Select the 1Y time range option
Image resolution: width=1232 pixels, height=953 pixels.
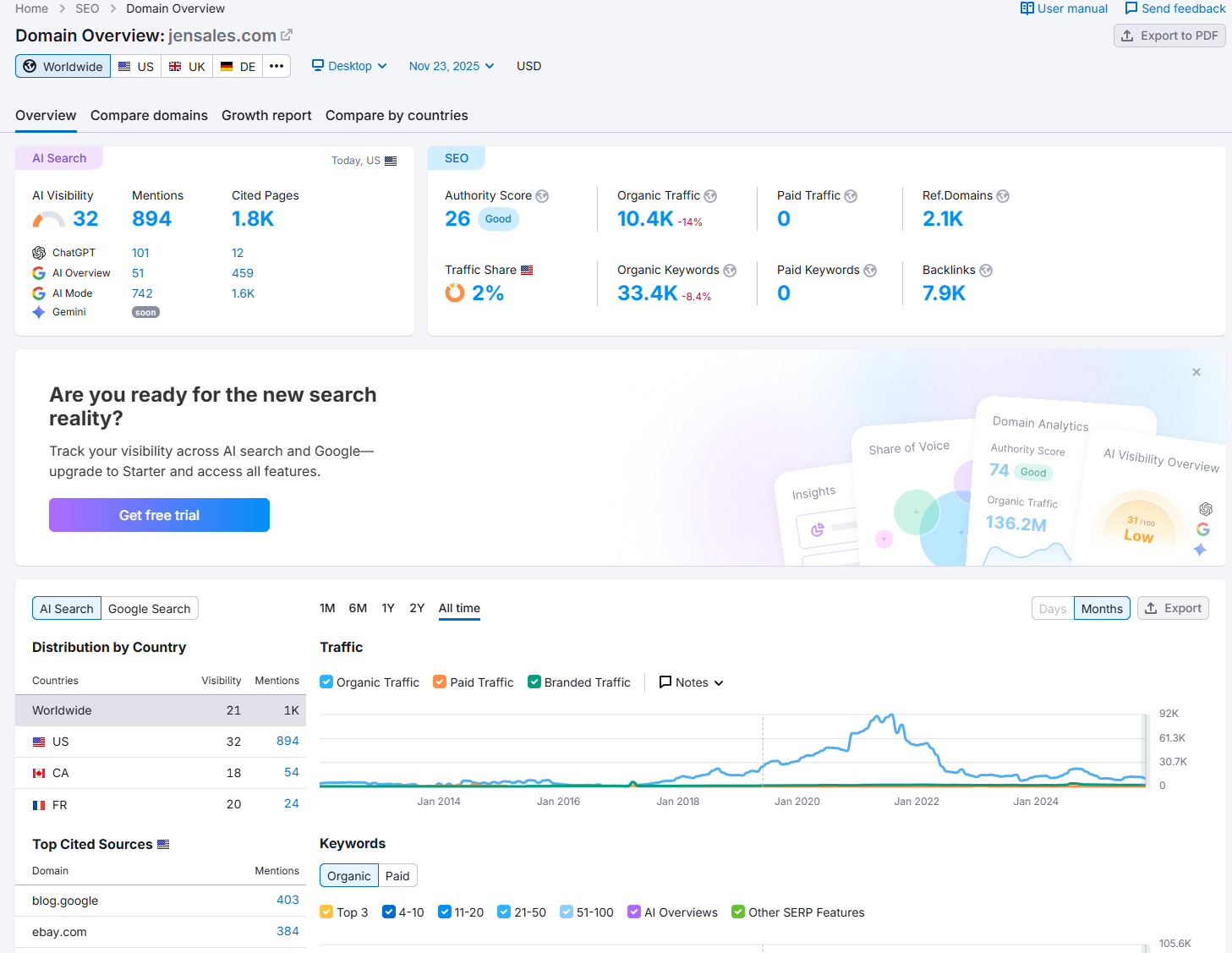pos(388,608)
